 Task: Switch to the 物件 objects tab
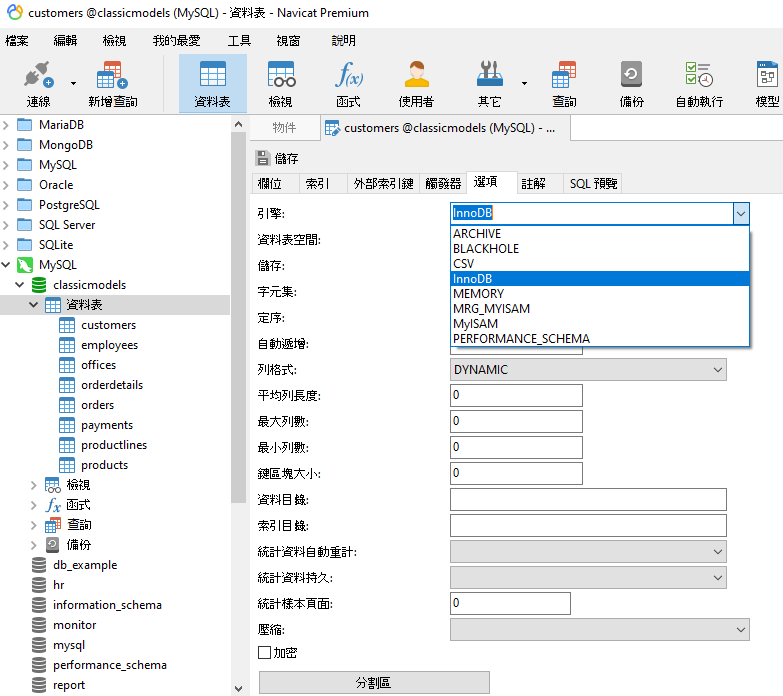[284, 128]
